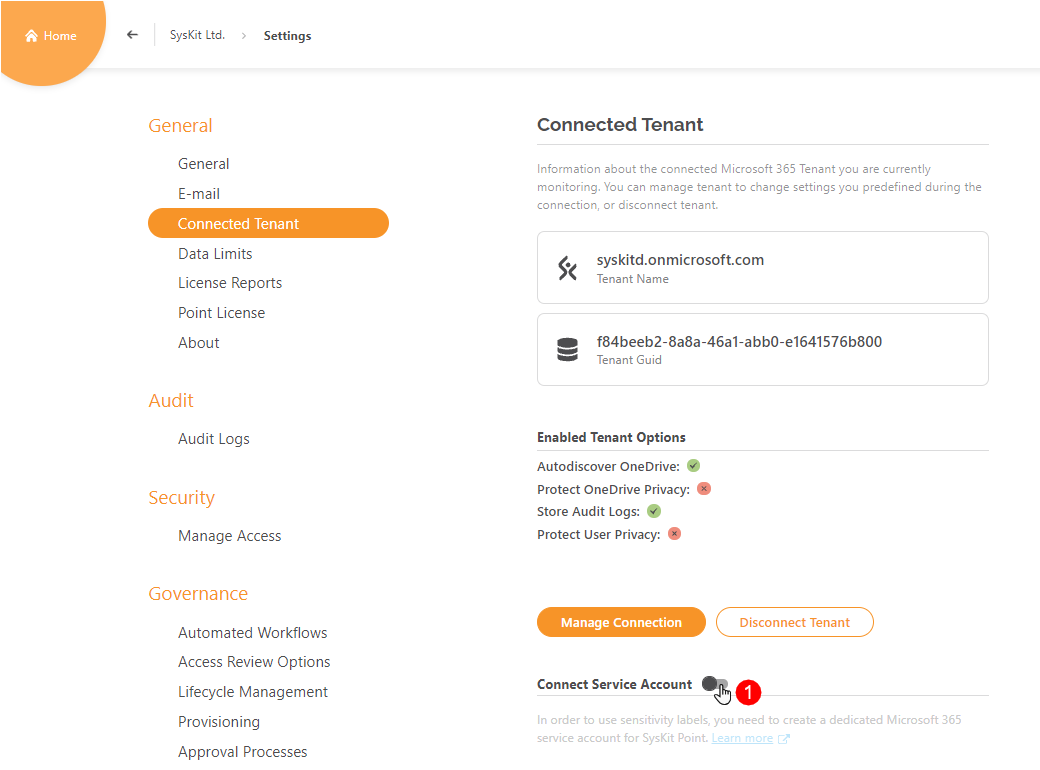Viewport: 1040px width, 770px height.
Task: Open Lifecycle Management settings
Action: click(253, 692)
